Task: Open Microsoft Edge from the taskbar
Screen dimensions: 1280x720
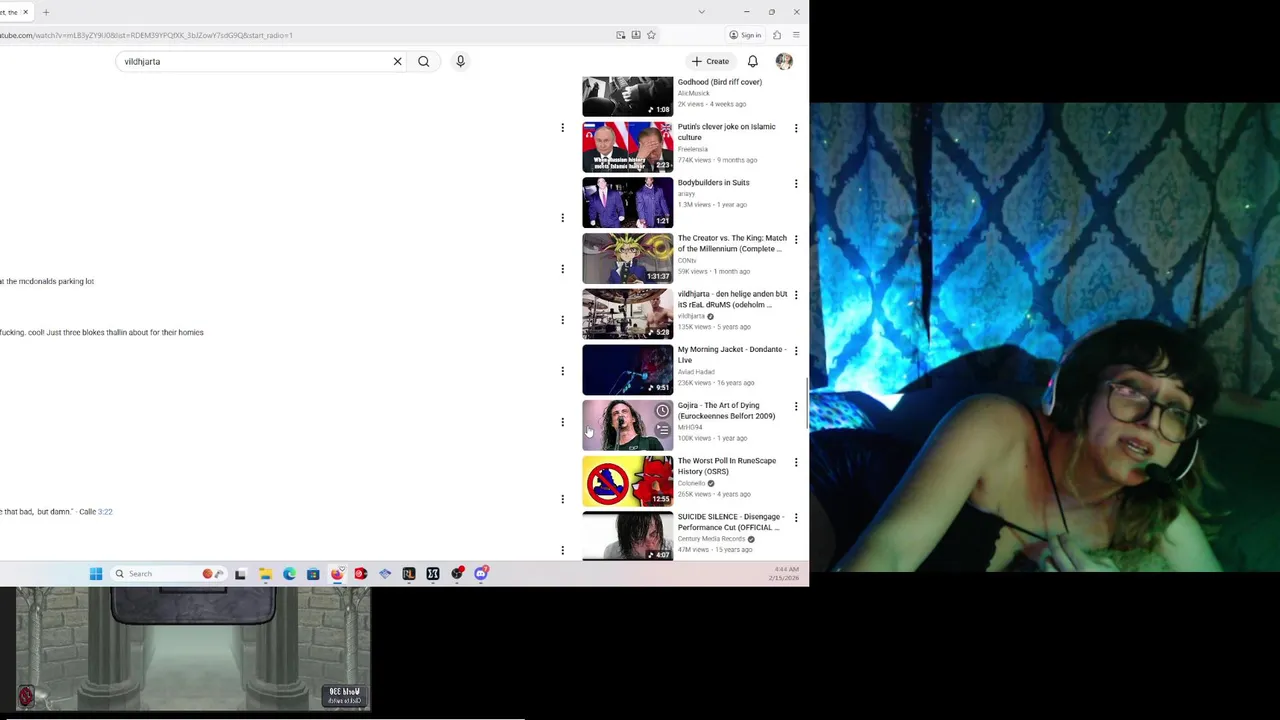Action: [289, 574]
